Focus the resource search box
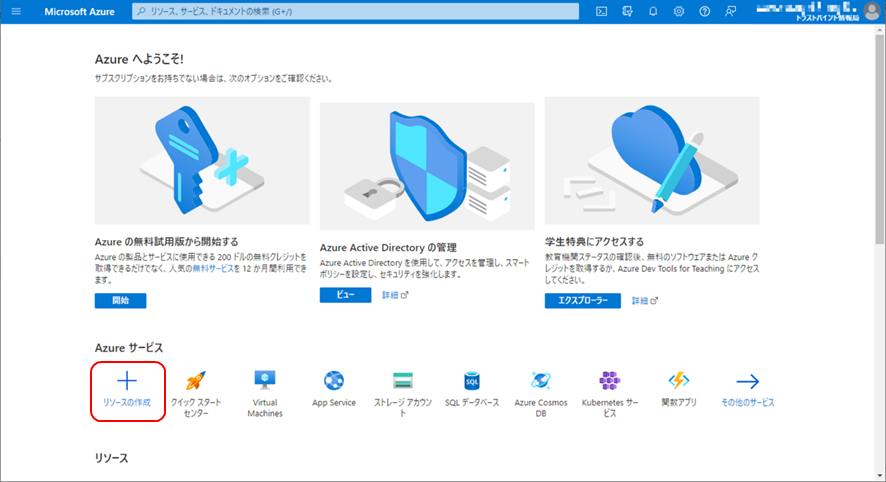The width and height of the screenshot is (886, 482). tap(355, 11)
